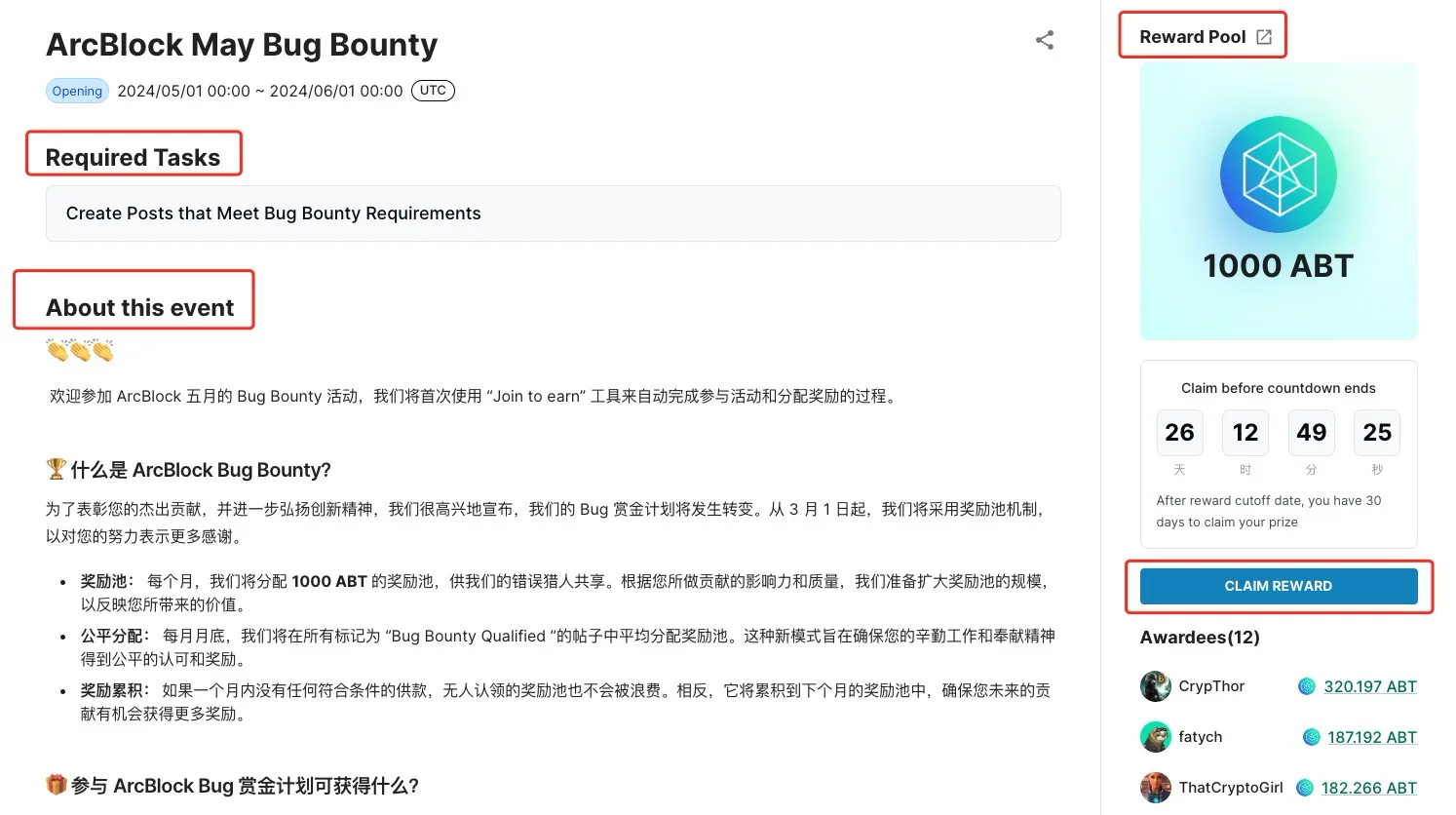Click the 欢迎参加 ArcBlock 五月的 Bug Bounty paragraph

475,396
